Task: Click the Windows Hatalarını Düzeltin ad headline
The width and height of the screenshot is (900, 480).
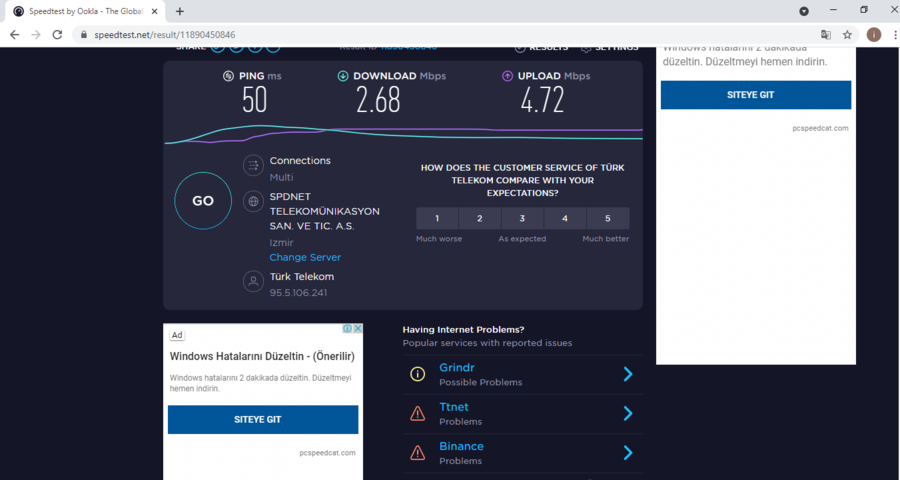Action: point(262,357)
